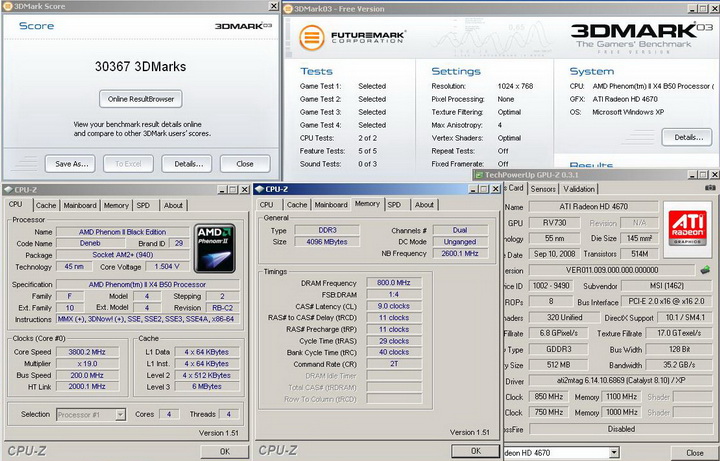Click the GPU-Z Close button
This screenshot has height=461, width=720.
695,453
